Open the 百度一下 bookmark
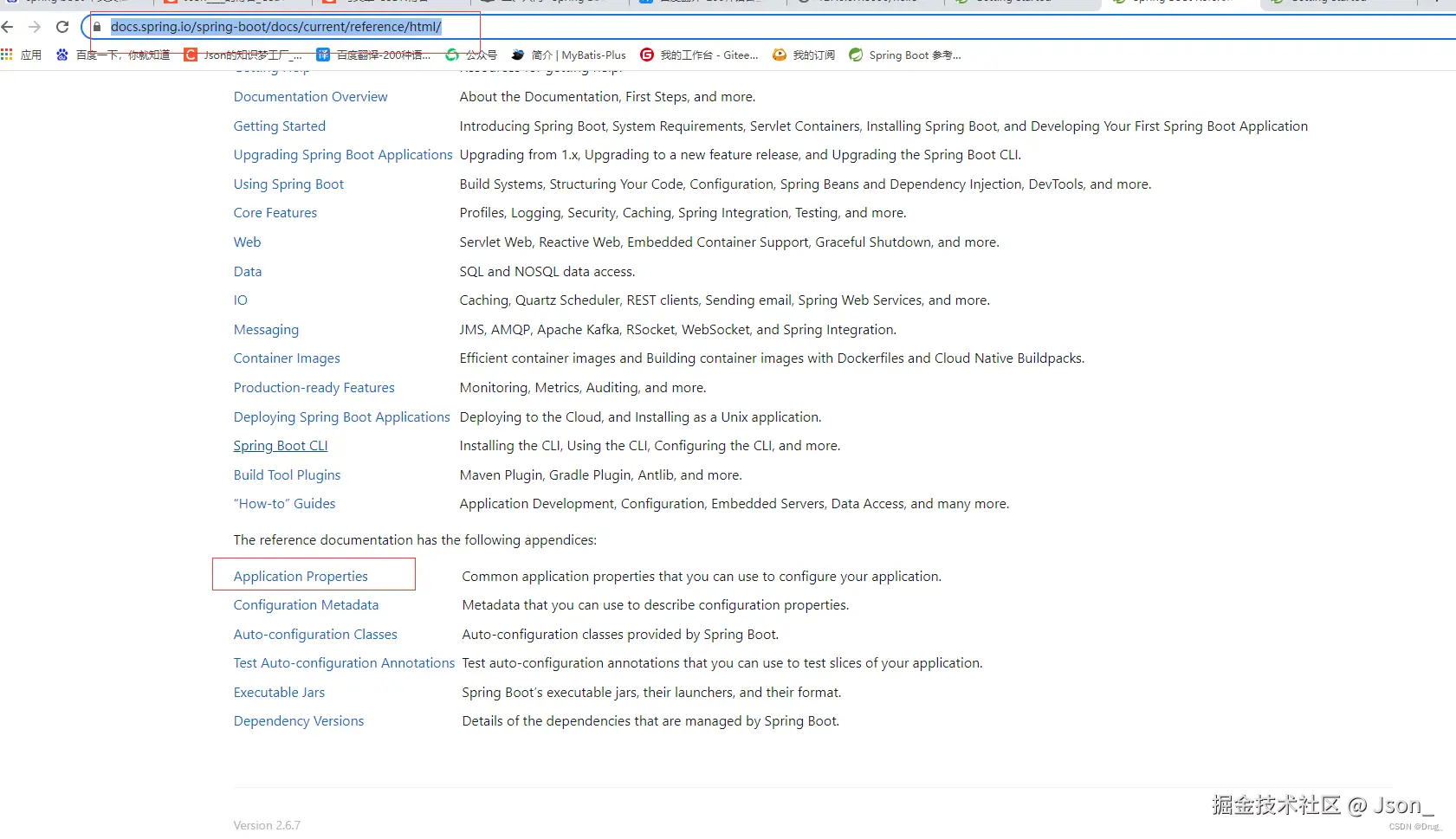The image size is (1456, 839). point(113,55)
